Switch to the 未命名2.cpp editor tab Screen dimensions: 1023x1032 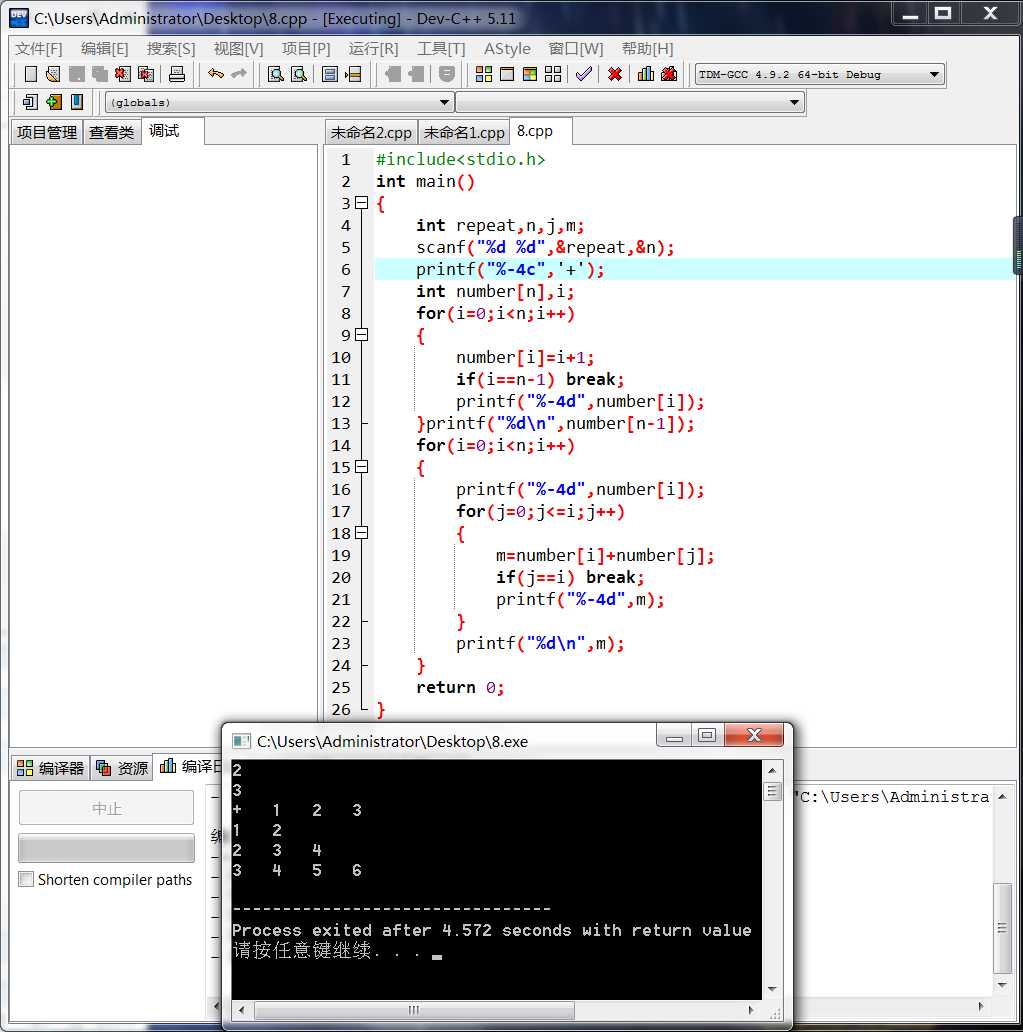[371, 132]
